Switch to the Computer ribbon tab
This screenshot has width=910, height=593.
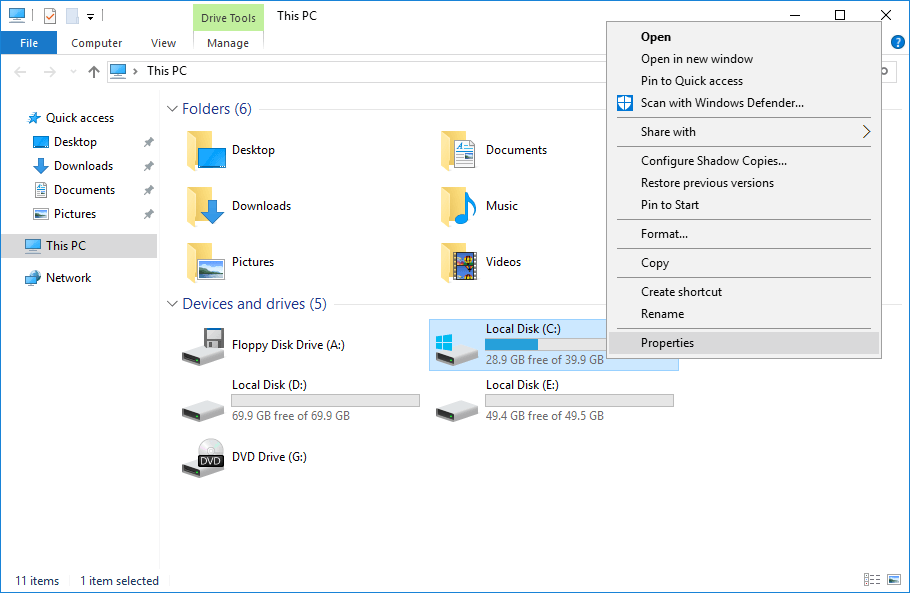coord(96,43)
